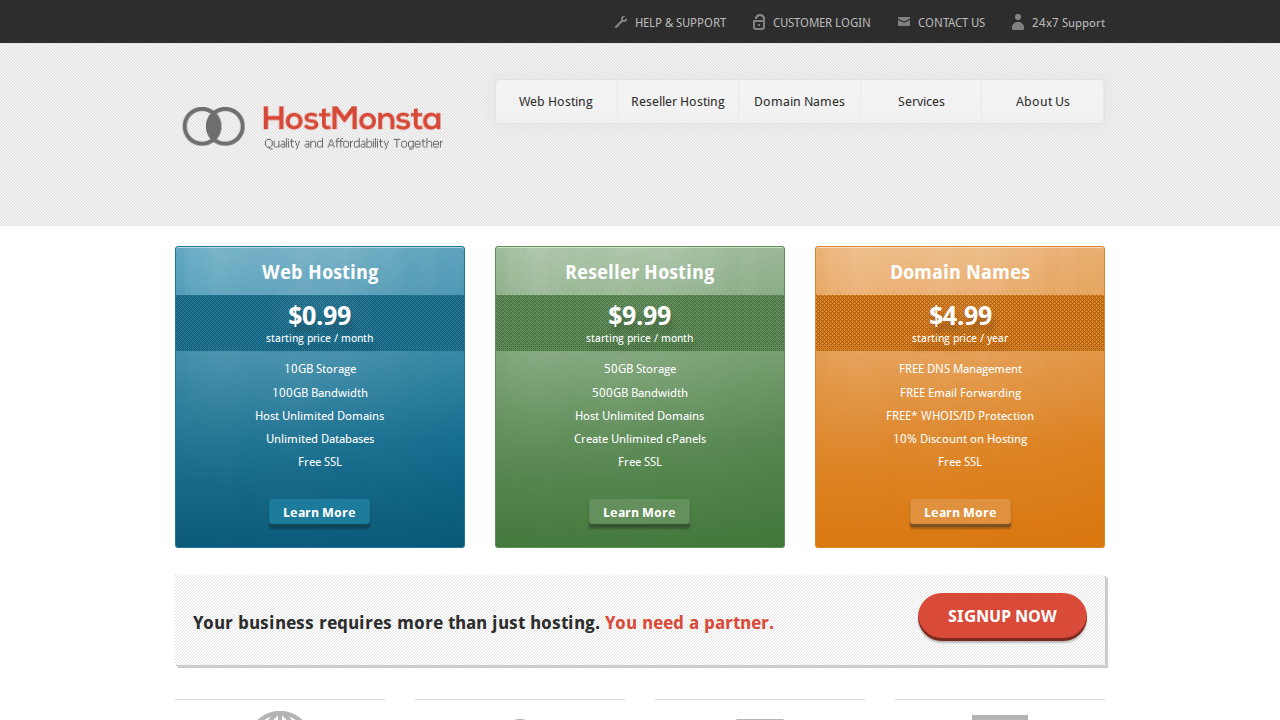Click the $4.99 price
Image resolution: width=1280 pixels, height=720 pixels.
click(x=960, y=316)
